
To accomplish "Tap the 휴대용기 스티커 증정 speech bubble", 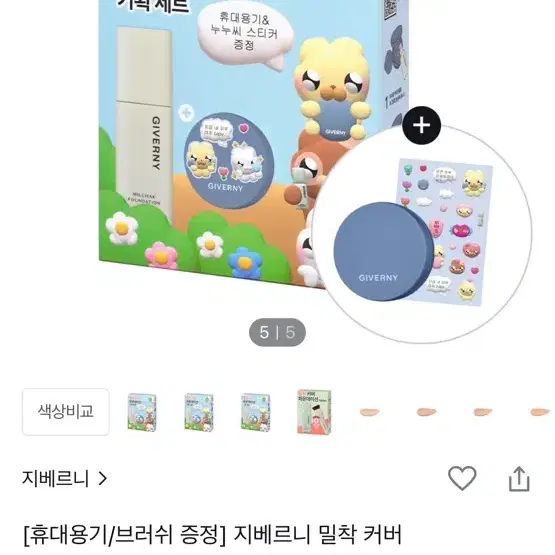I will [x=245, y=35].
